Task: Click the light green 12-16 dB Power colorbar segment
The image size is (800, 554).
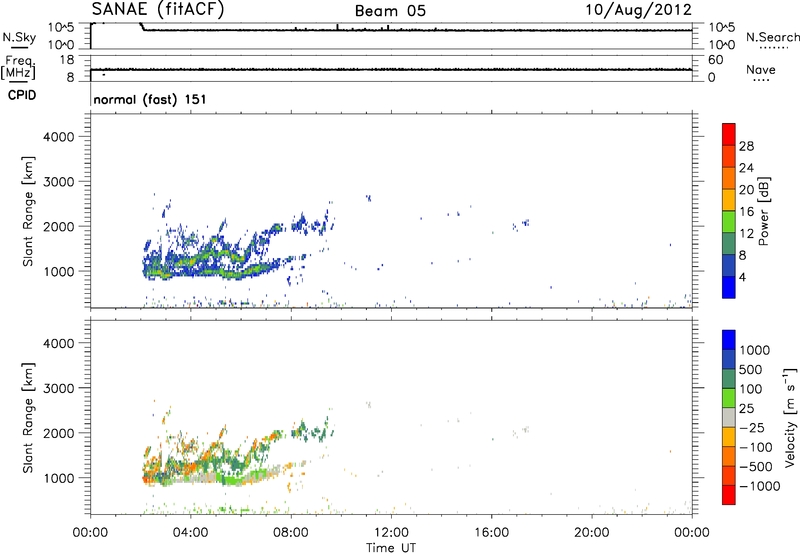Action: [x=729, y=222]
